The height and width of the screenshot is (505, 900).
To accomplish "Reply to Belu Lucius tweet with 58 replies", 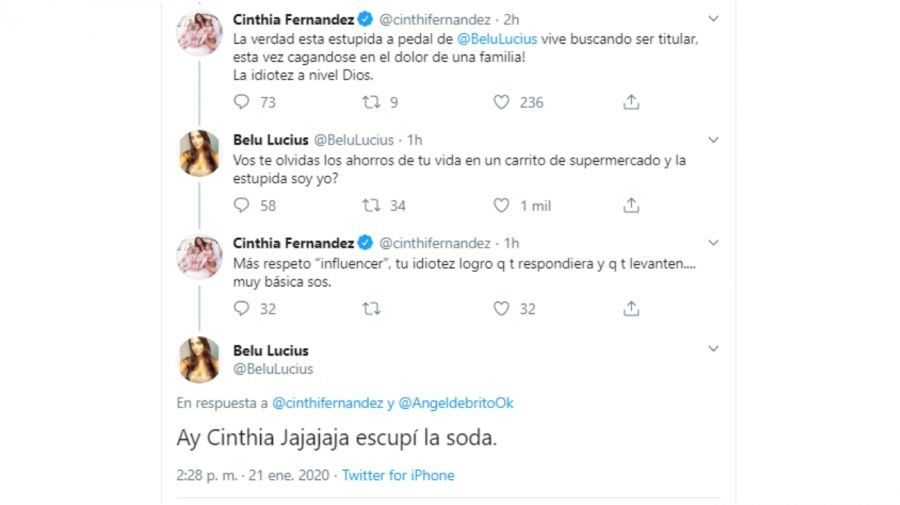I will coord(241,206).
